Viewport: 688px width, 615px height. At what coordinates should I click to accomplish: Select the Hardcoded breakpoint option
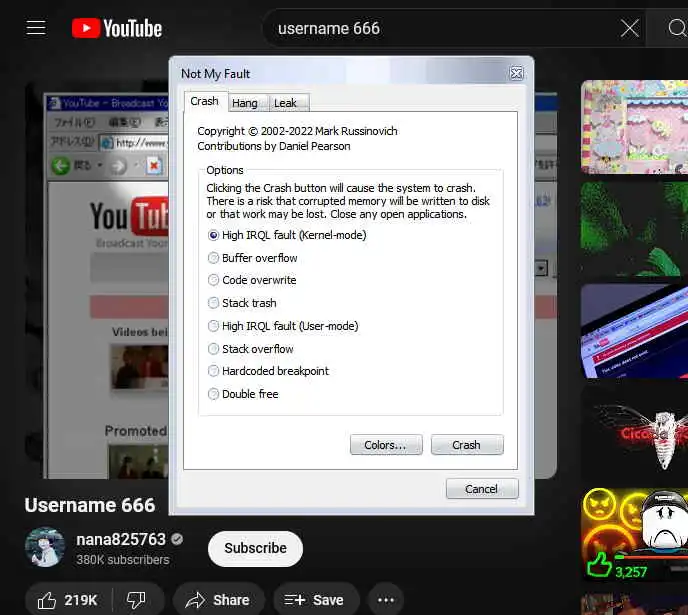click(x=268, y=371)
